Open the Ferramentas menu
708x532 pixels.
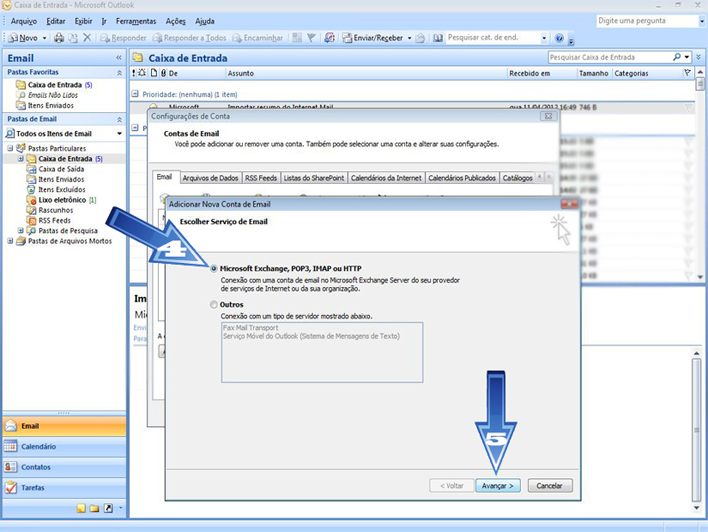click(136, 21)
